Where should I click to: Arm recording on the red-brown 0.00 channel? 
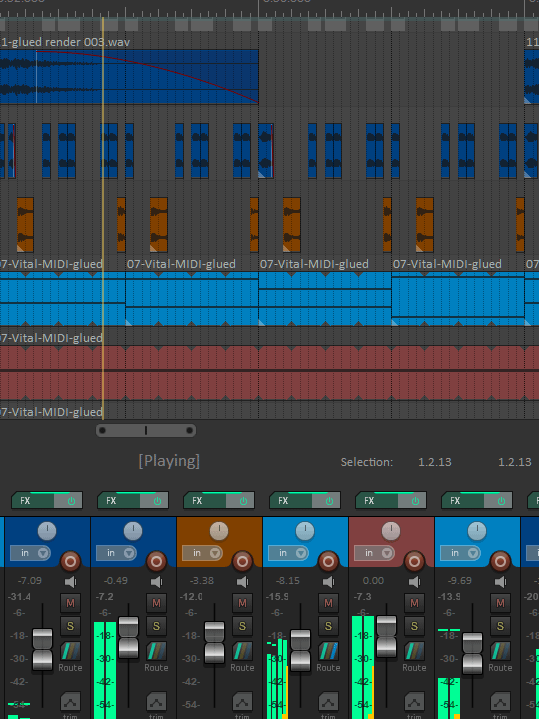pyautogui.click(x=414, y=561)
